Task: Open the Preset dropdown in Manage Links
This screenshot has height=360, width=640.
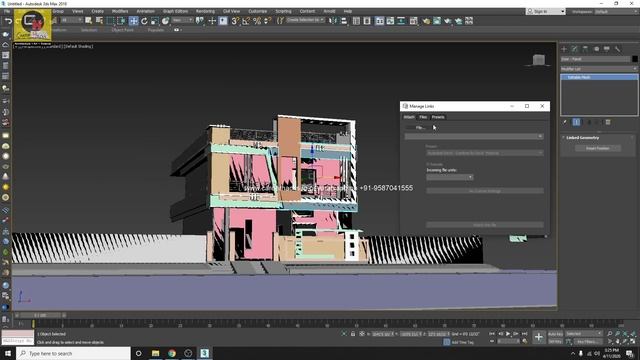Action: click(485, 153)
